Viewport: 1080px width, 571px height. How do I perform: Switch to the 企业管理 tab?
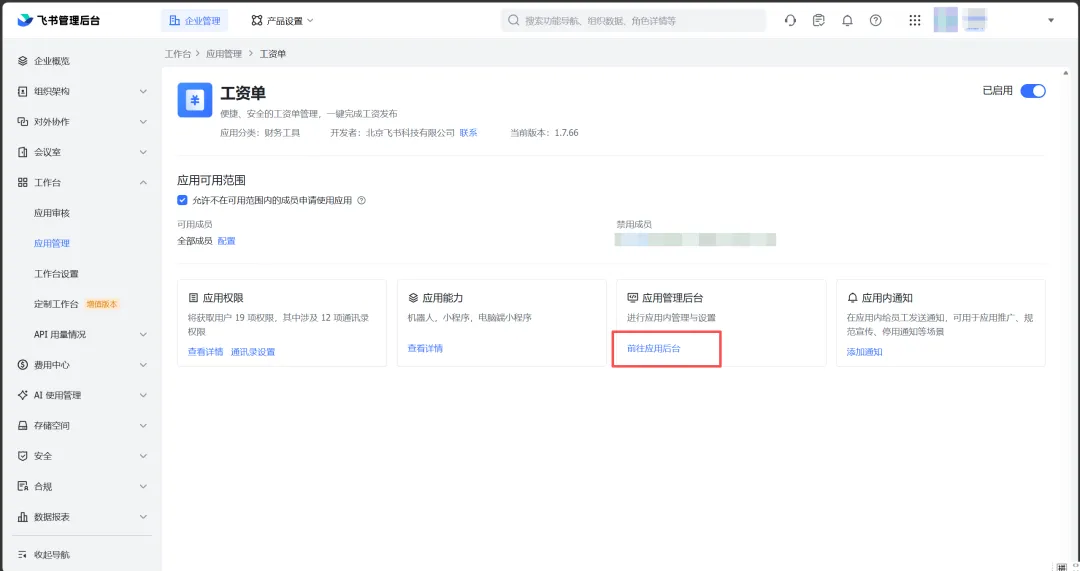(195, 21)
